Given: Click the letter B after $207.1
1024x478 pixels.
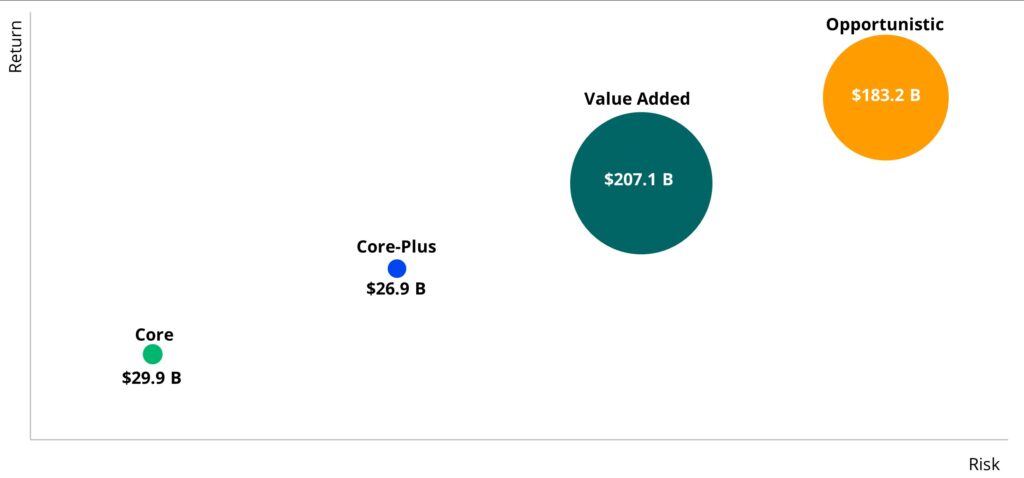Looking at the screenshot, I should click(x=668, y=180).
